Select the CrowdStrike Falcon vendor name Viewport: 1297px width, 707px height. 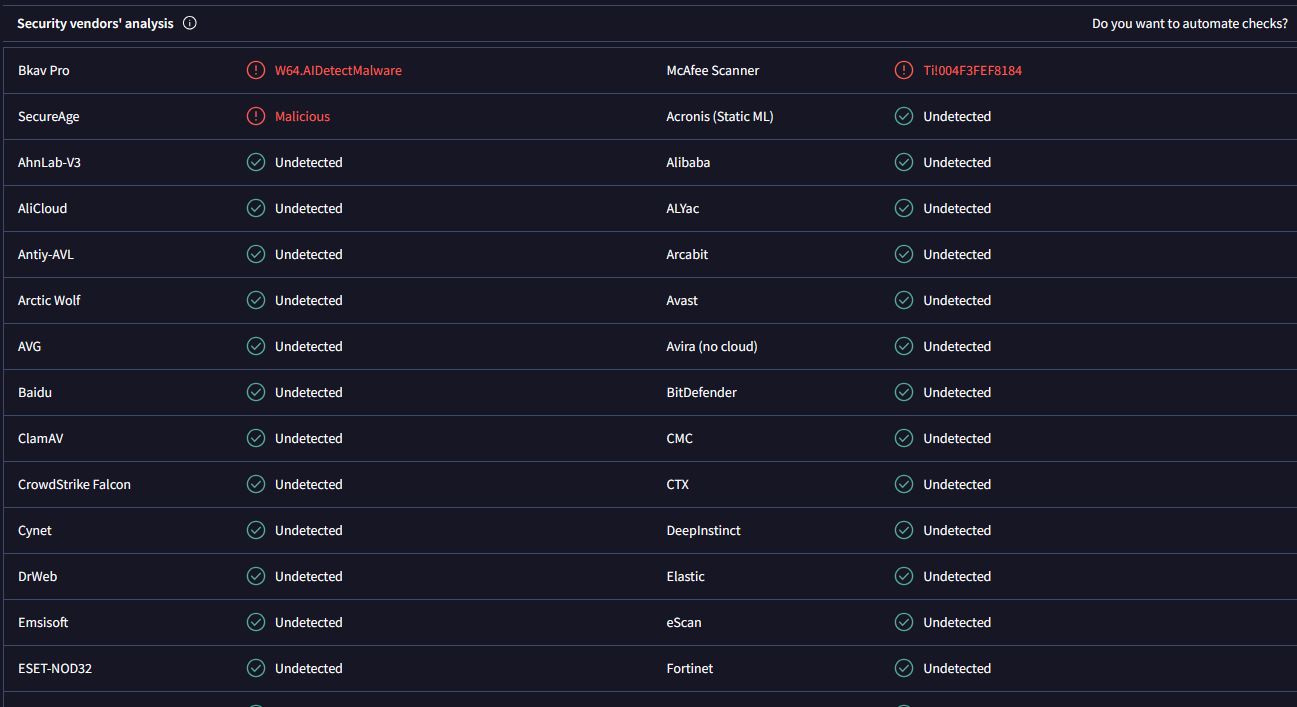pyautogui.click(x=74, y=484)
